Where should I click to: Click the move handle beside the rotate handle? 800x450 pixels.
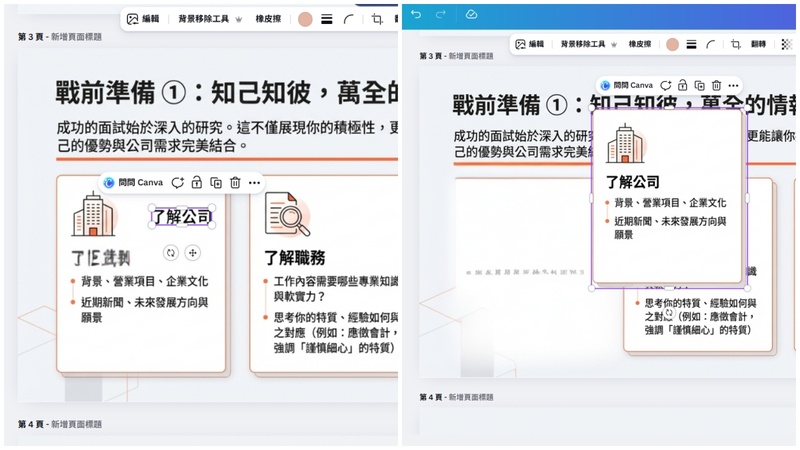coord(193,253)
